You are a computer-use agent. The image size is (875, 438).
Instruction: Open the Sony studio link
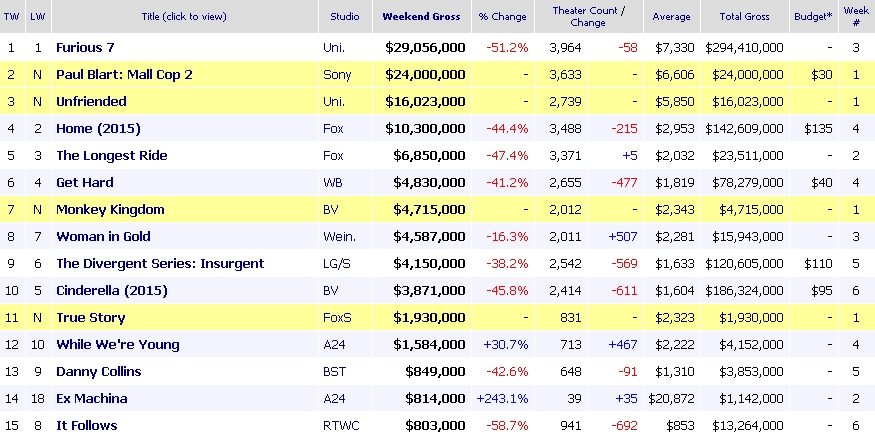337,75
